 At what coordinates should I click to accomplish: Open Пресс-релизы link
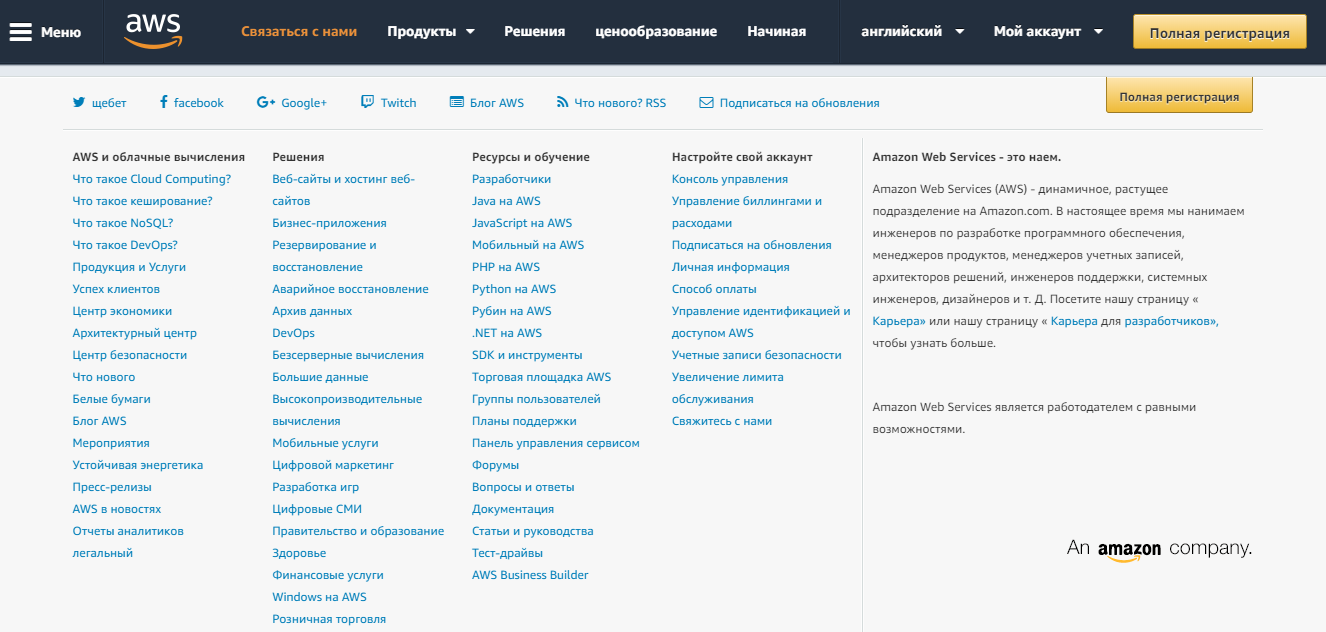[112, 487]
